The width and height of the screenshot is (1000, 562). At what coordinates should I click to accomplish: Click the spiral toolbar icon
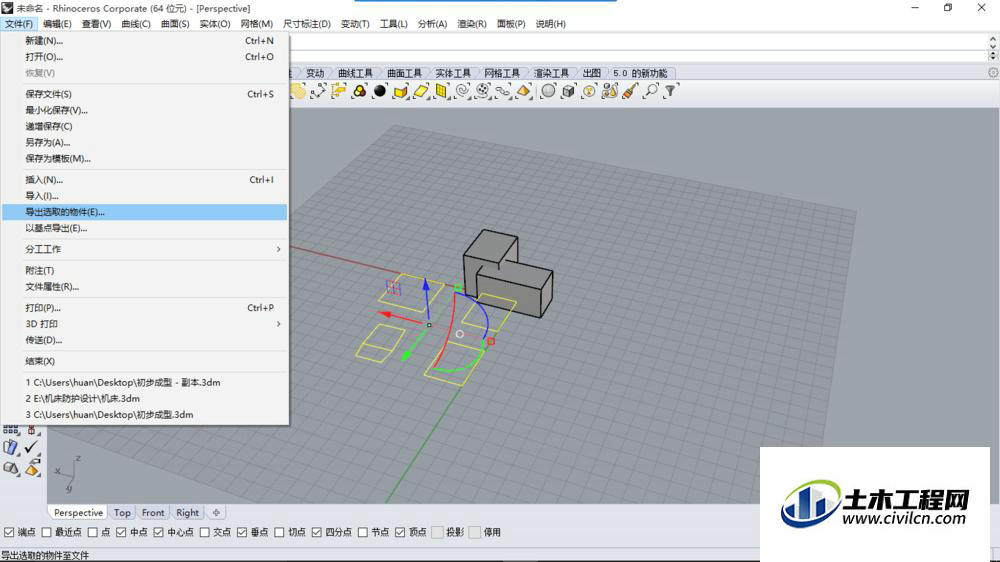pyautogui.click(x=462, y=91)
